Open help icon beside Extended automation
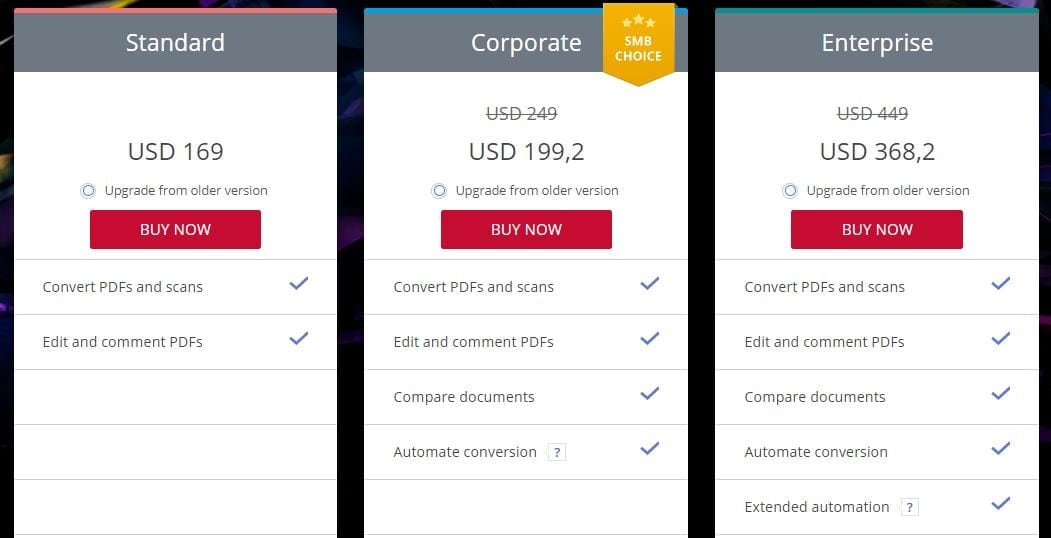Image resolution: width=1051 pixels, height=538 pixels. [909, 507]
